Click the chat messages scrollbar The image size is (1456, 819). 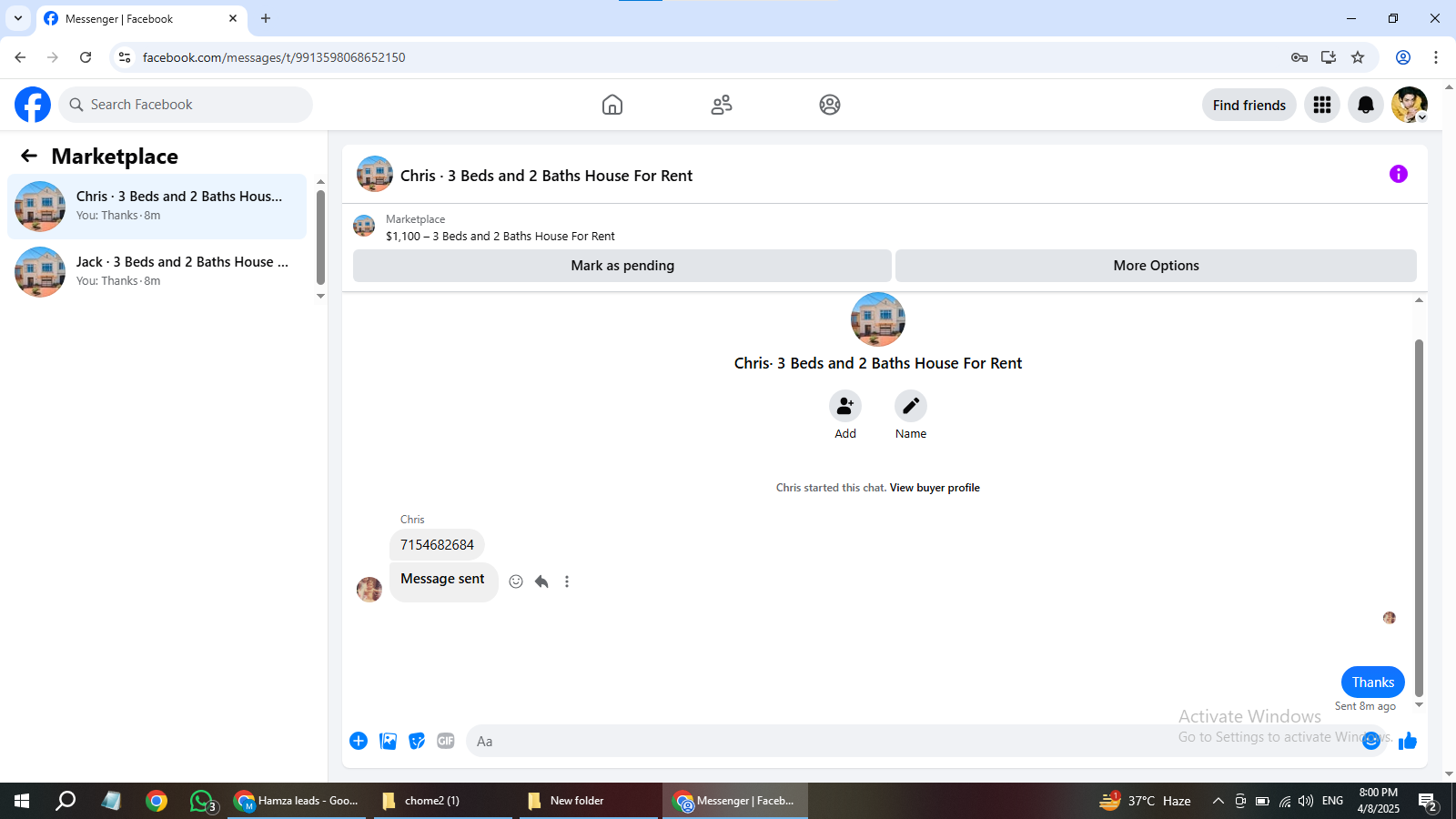click(1419, 517)
